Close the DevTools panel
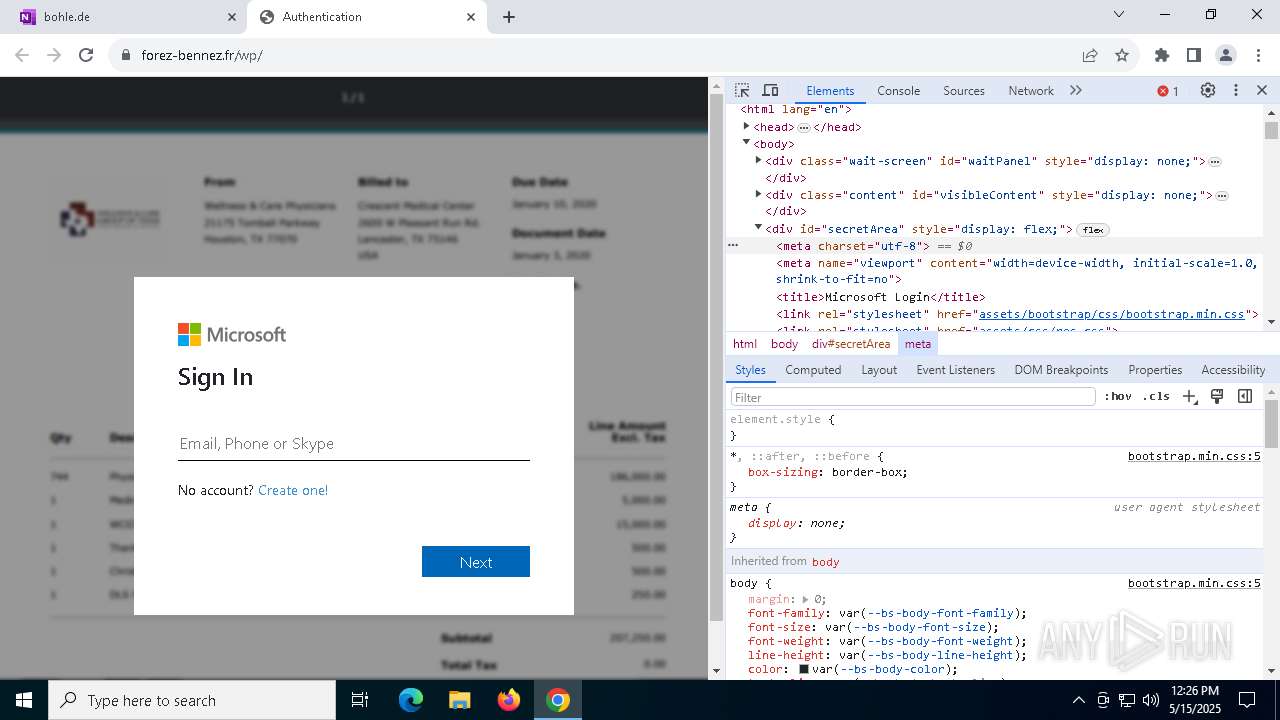The image size is (1280, 720). pos(1262,90)
